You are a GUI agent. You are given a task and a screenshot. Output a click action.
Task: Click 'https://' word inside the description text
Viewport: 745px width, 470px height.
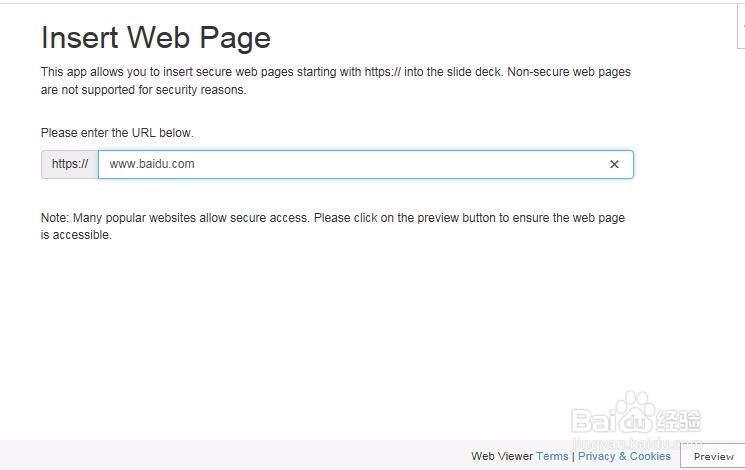(x=382, y=72)
